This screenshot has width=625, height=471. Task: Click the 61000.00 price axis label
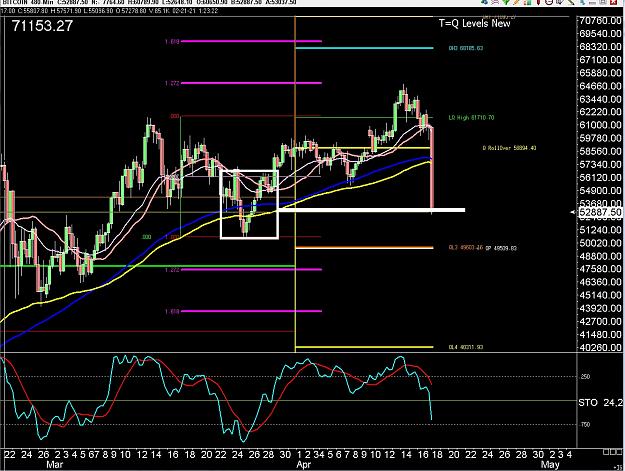click(x=600, y=125)
